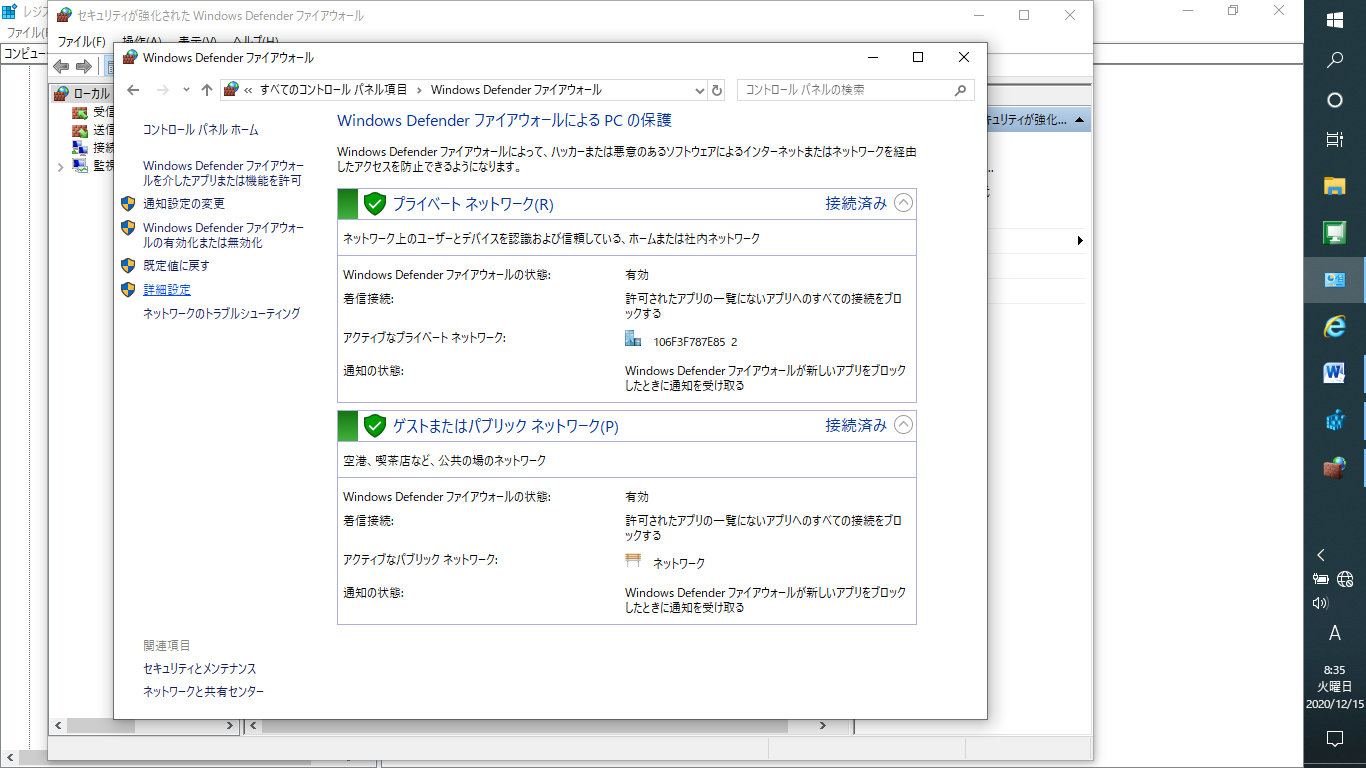Toggle the IME input mode A indicator

[x=1335, y=633]
